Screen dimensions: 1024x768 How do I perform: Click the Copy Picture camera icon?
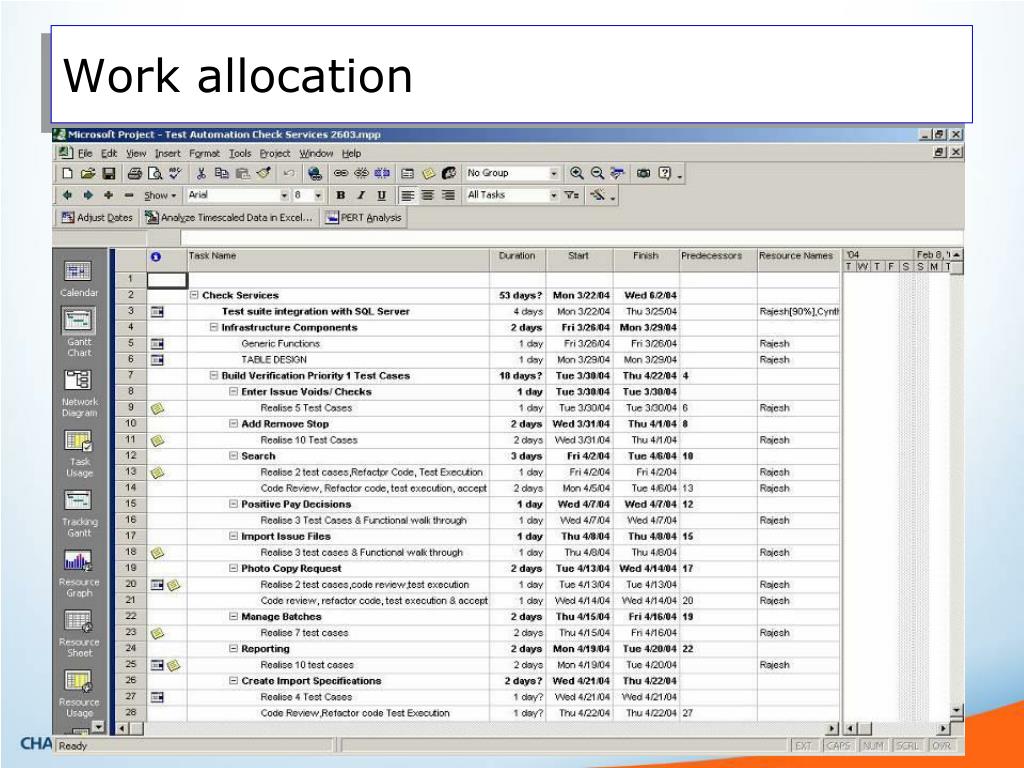pyautogui.click(x=643, y=174)
